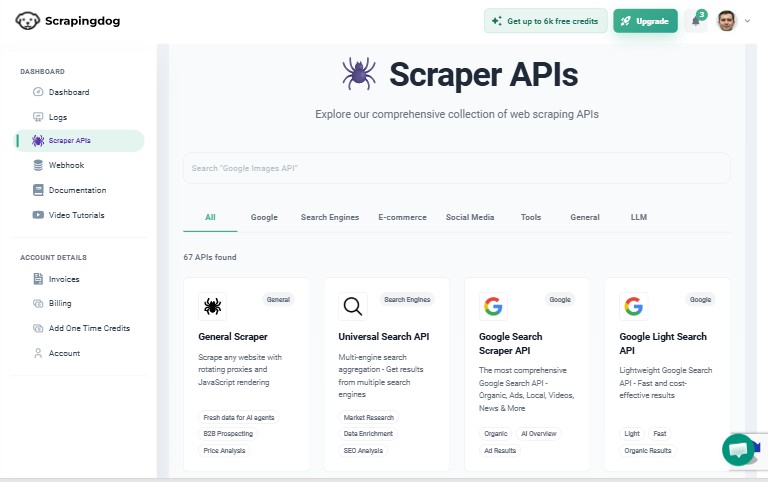This screenshot has height=482, width=768.
Task: Click Fresh data for AI agents tag
Action: (x=239, y=417)
